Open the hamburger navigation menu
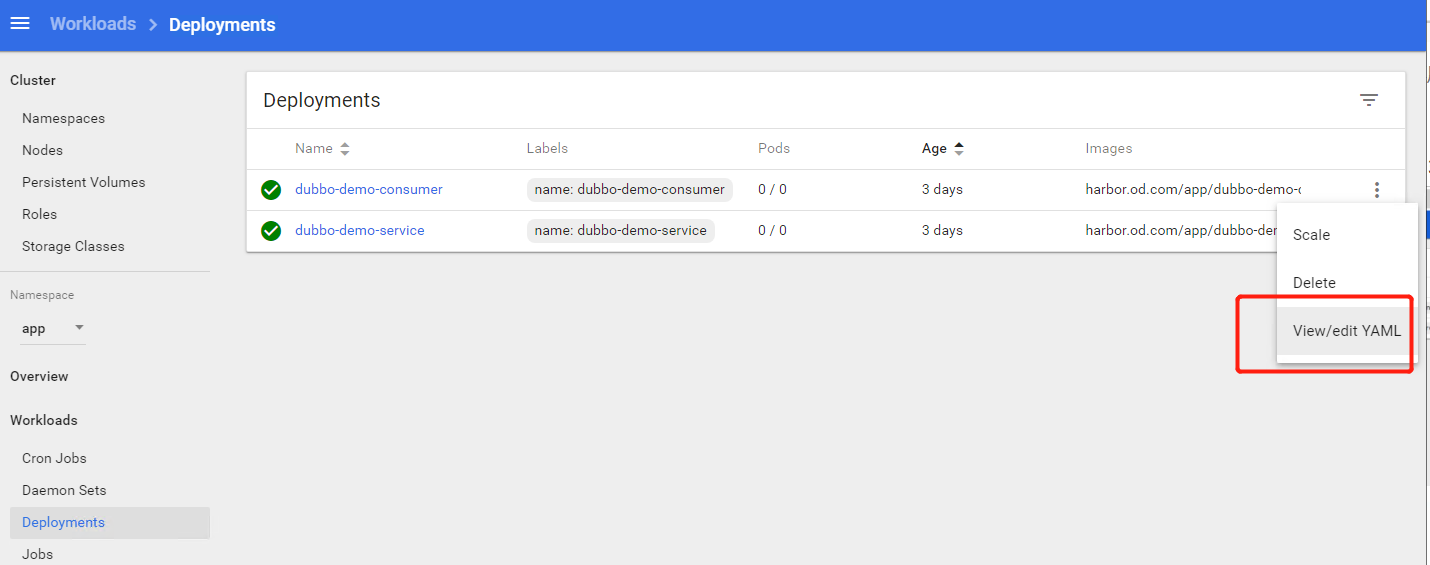 [20, 24]
